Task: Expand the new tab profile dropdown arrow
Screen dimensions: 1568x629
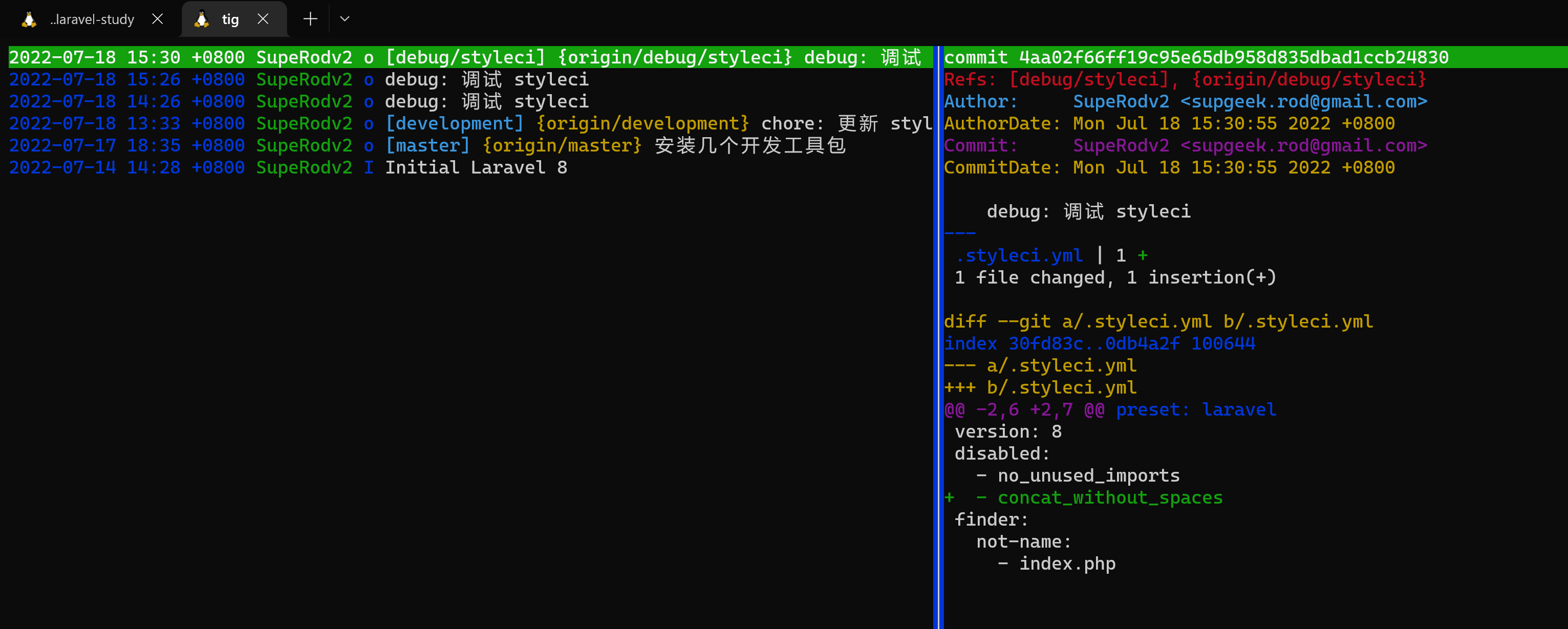Action: pos(345,19)
